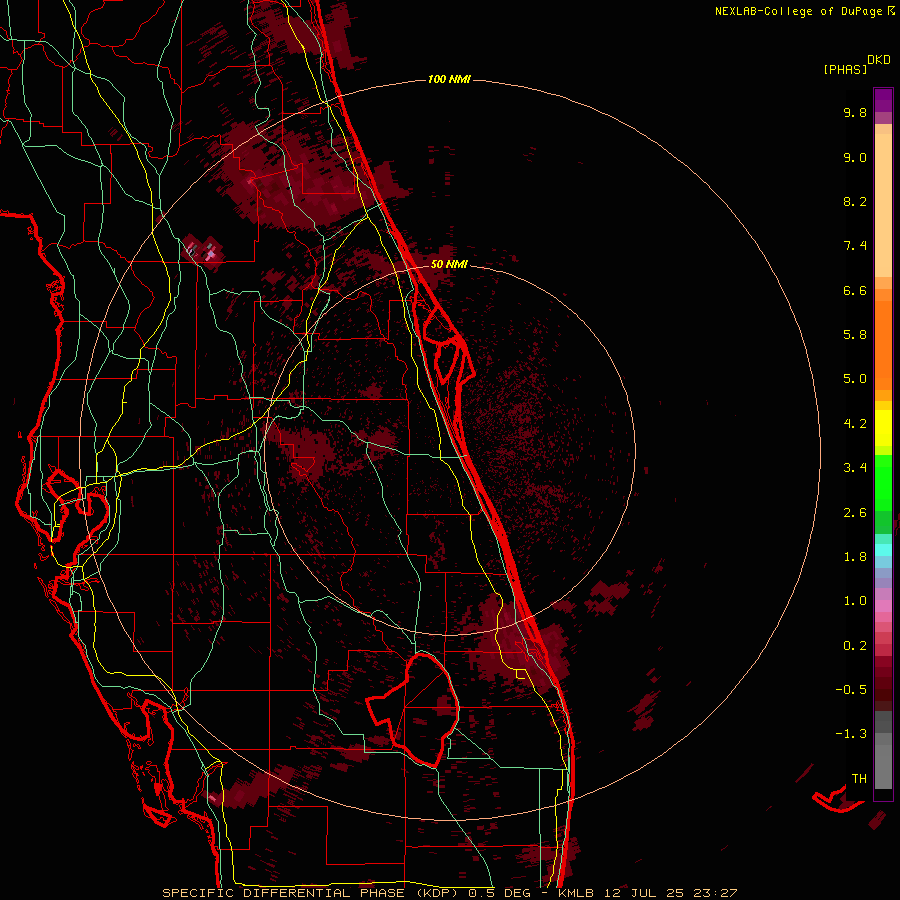The width and height of the screenshot is (900, 900).
Task: Select the 7.4 legend value
Action: coord(855,246)
